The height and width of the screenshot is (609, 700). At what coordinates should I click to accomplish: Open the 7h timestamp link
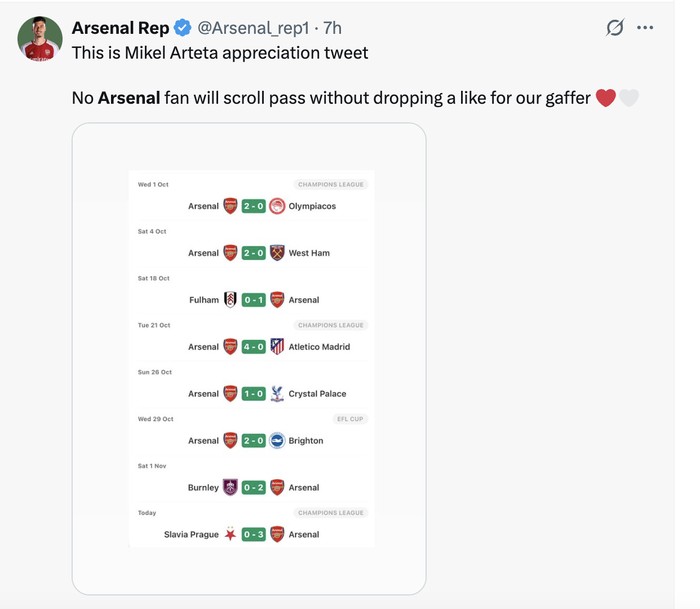tap(330, 28)
